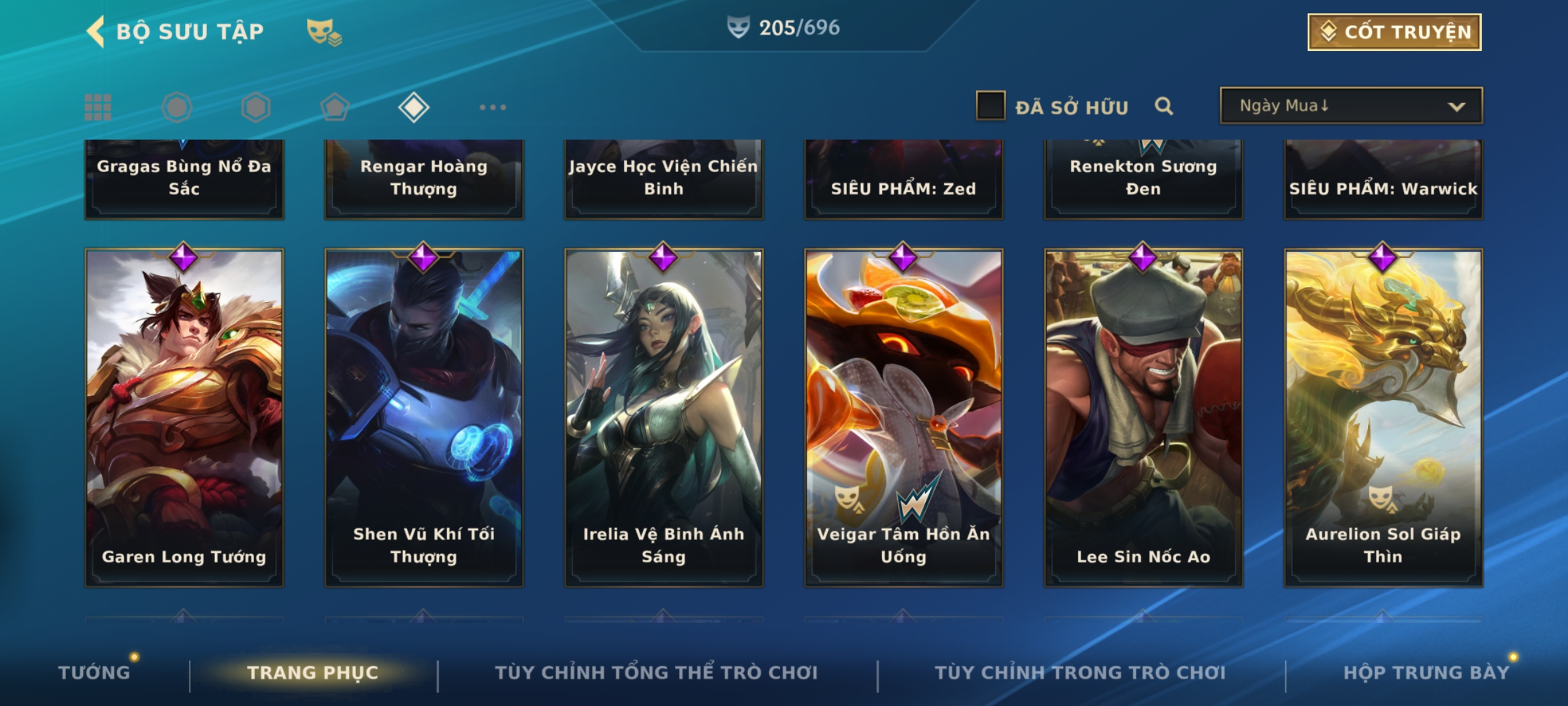Viewport: 1568px width, 706px height.
Task: Tick the Đã Sở Hữu checkbox
Action: coord(990,106)
